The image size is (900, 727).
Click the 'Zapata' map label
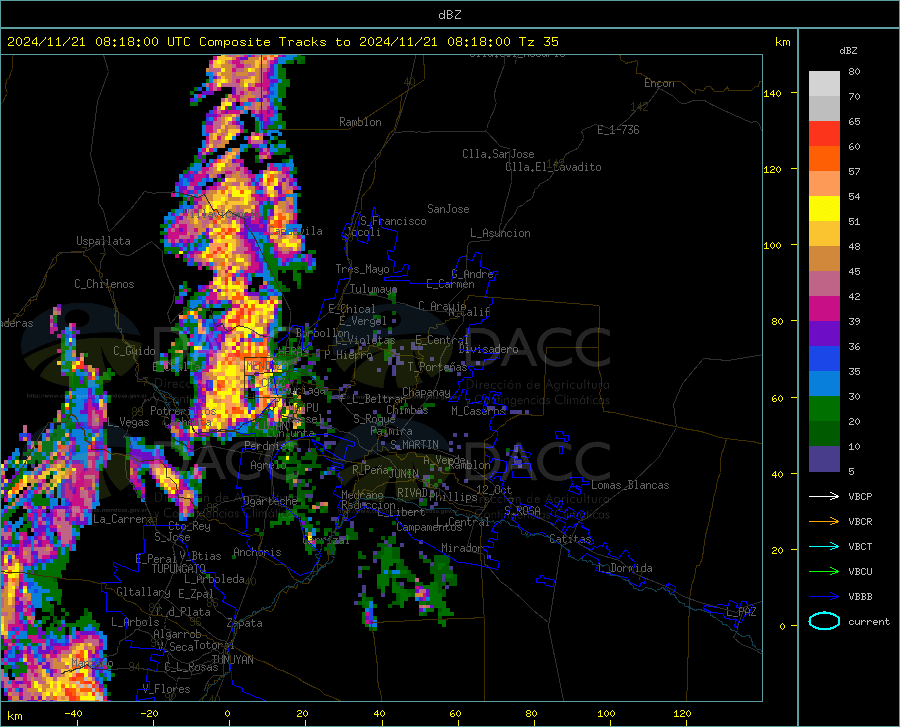pos(245,623)
